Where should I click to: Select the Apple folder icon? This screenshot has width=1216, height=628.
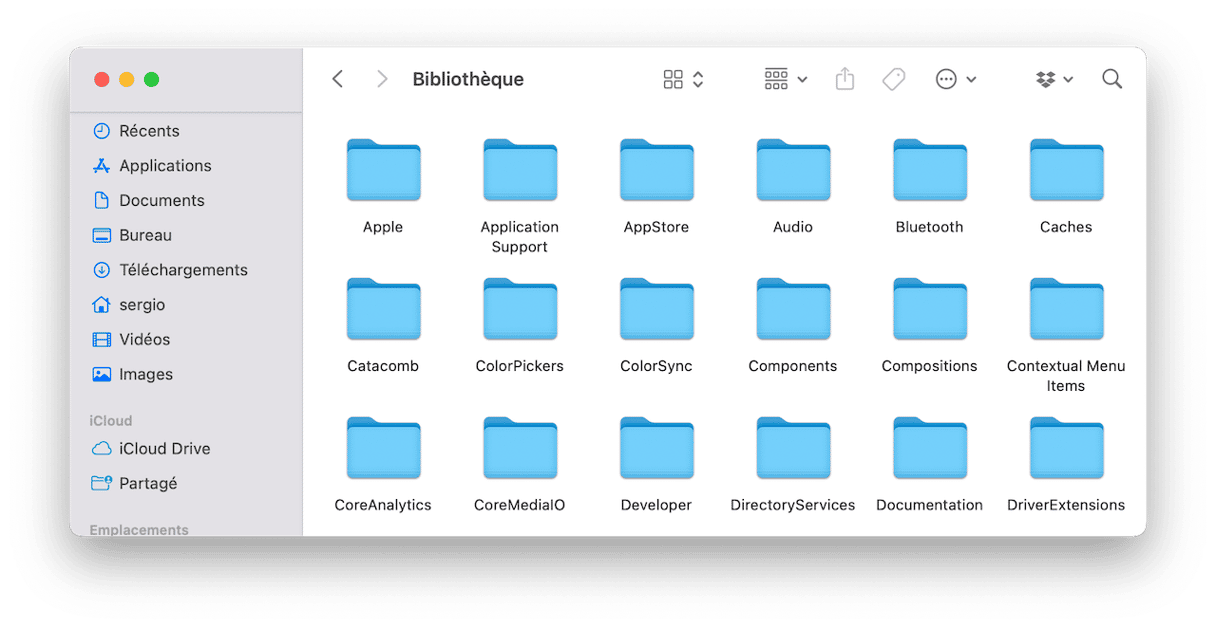coord(383,170)
